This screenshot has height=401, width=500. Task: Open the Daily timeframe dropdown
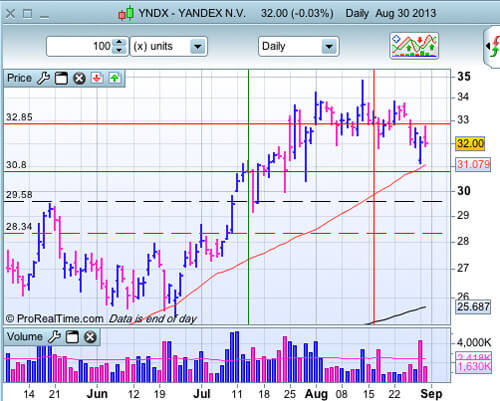pyautogui.click(x=299, y=47)
